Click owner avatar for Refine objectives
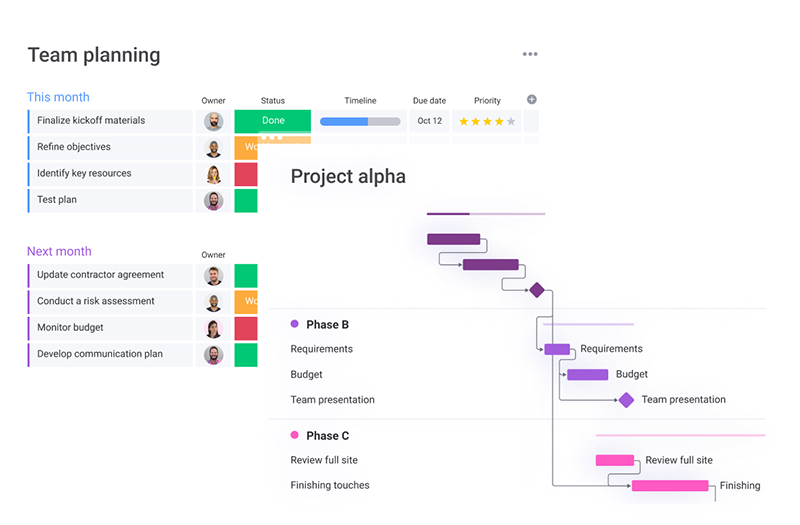The image size is (800, 525). pos(213,148)
